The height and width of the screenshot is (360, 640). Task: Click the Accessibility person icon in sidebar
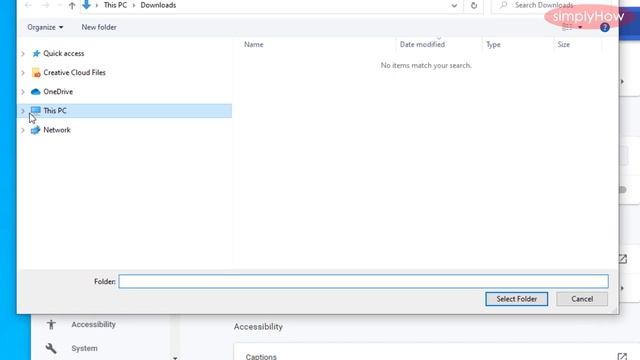(x=51, y=324)
